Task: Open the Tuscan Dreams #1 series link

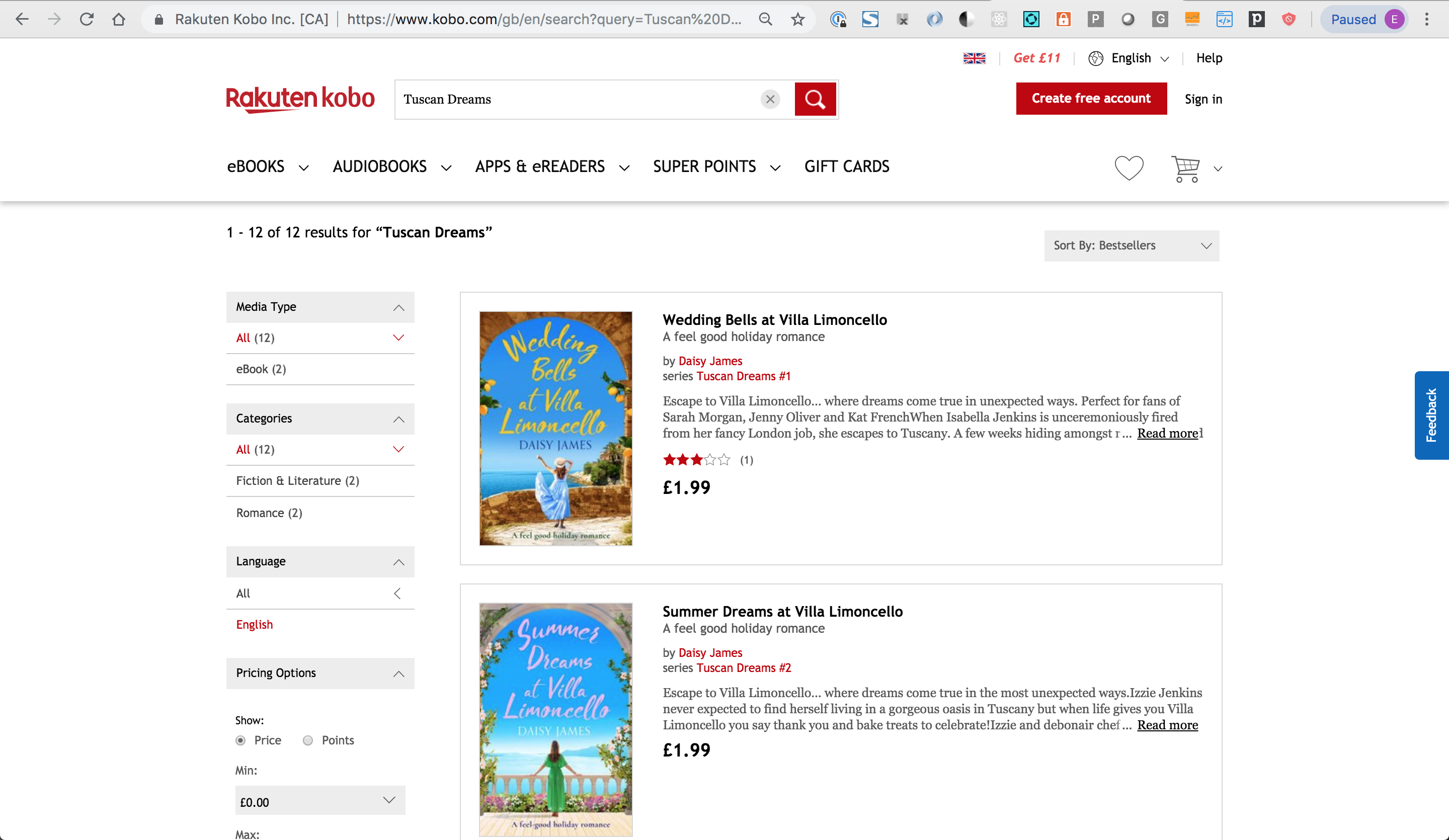Action: point(744,376)
